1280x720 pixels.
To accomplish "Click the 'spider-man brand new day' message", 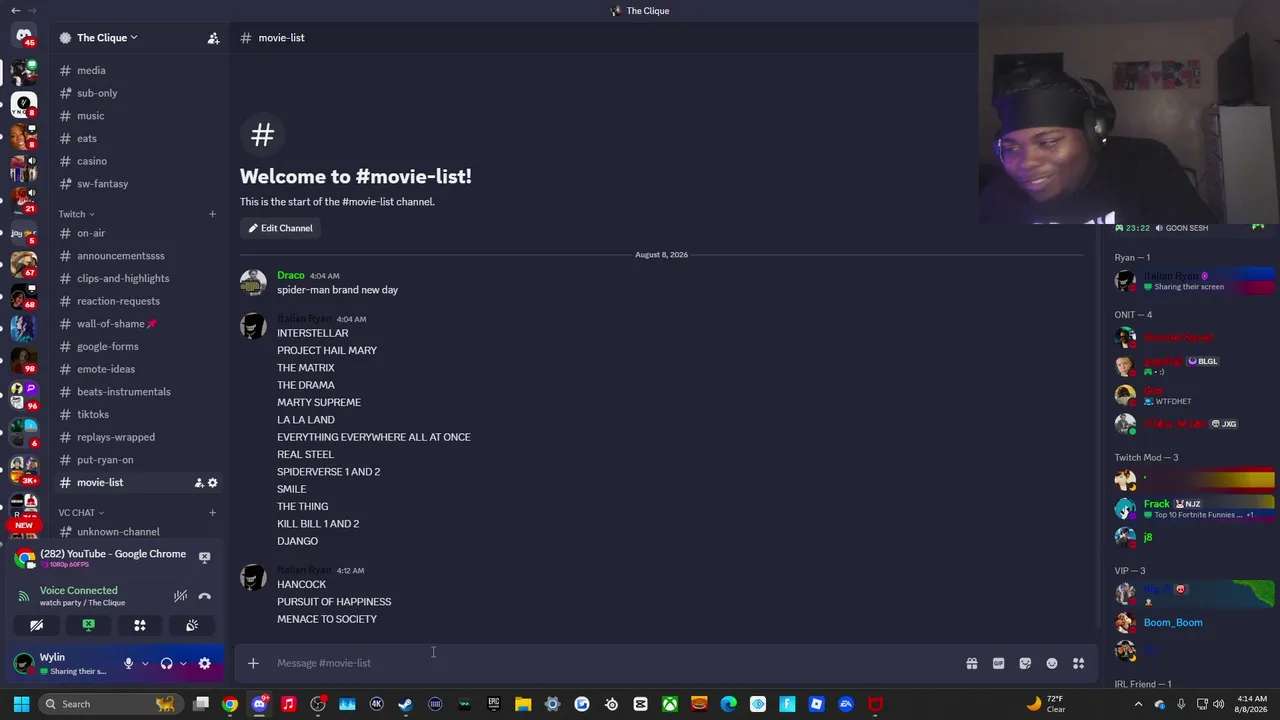I will point(337,290).
